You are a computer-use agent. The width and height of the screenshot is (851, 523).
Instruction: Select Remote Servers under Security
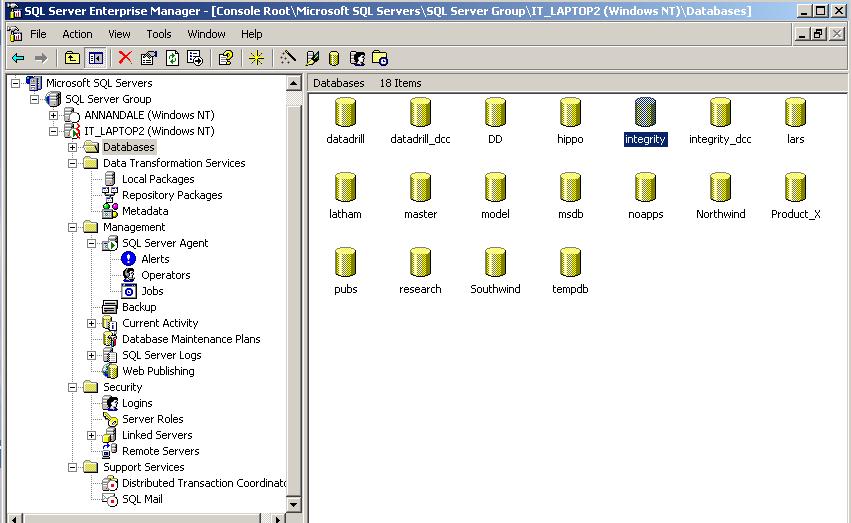[160, 451]
